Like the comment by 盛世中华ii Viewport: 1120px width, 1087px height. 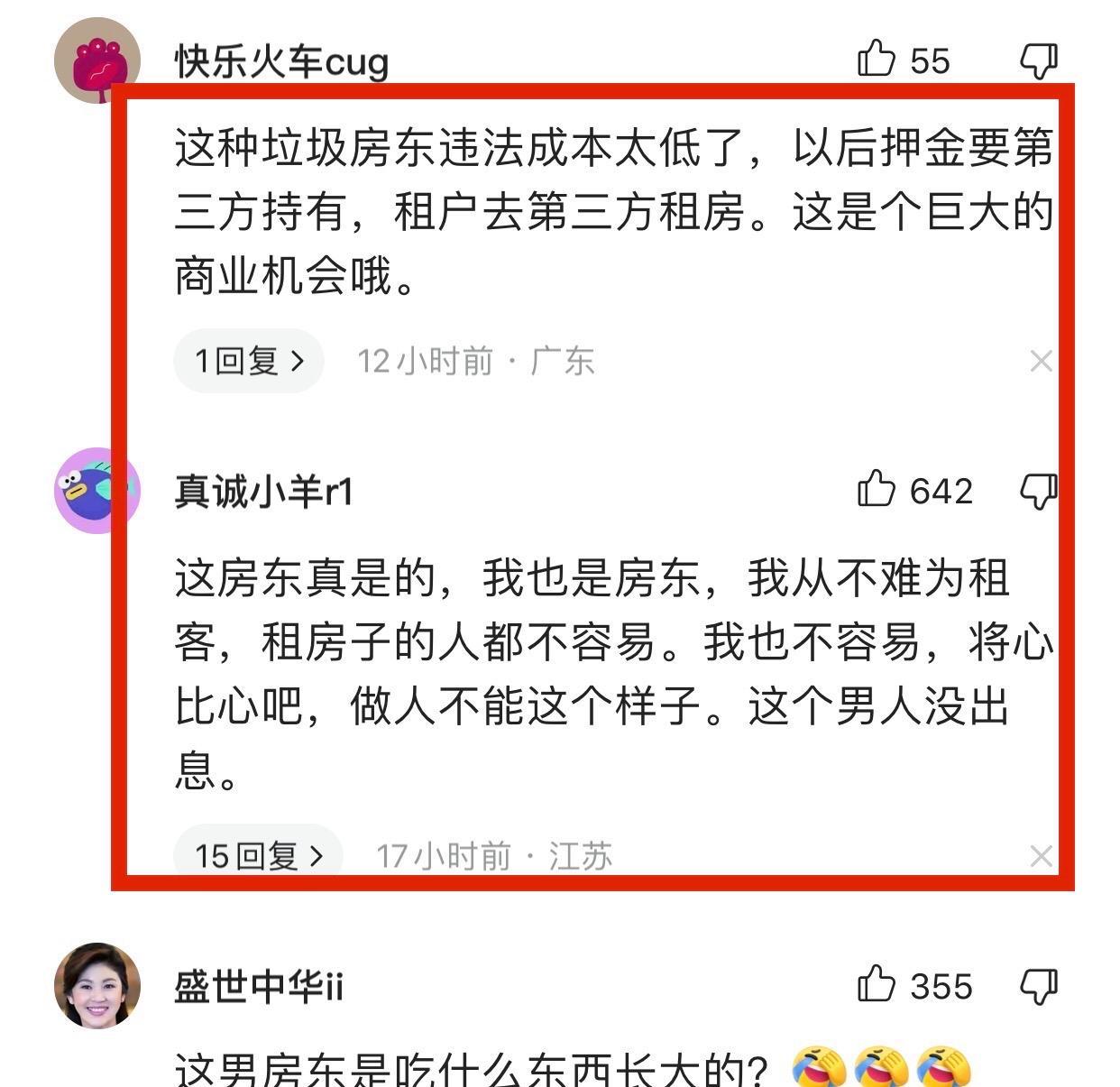tap(876, 984)
